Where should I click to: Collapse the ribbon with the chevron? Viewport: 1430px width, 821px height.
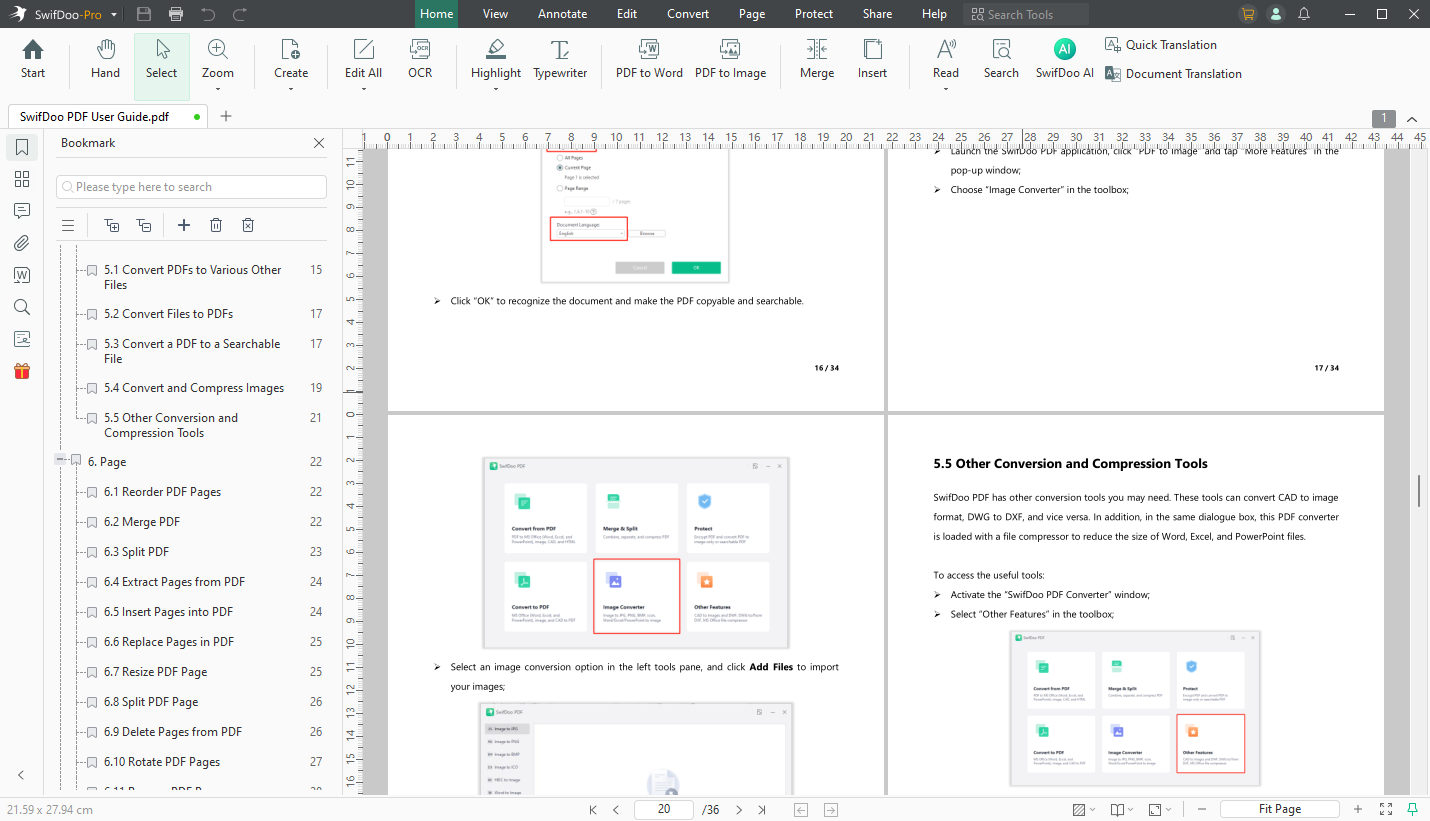point(1412,118)
